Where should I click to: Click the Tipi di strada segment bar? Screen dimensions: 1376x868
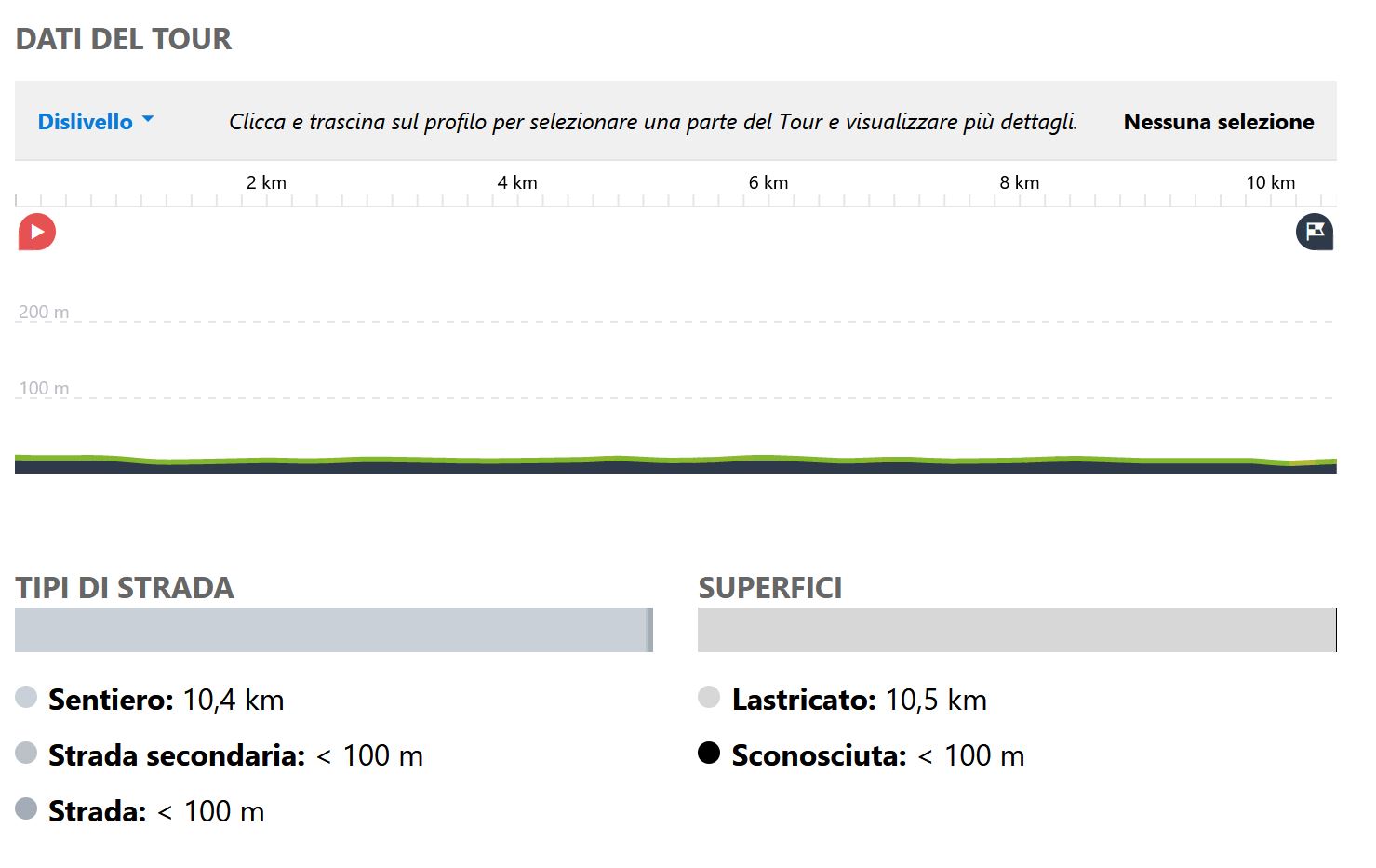click(x=334, y=630)
